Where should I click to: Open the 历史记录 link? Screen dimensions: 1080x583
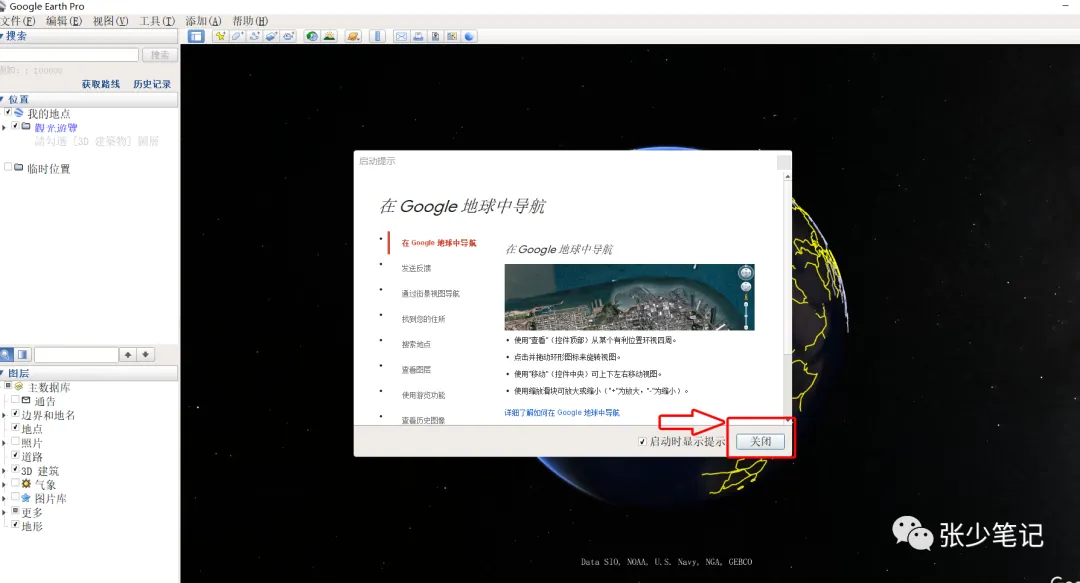click(152, 84)
